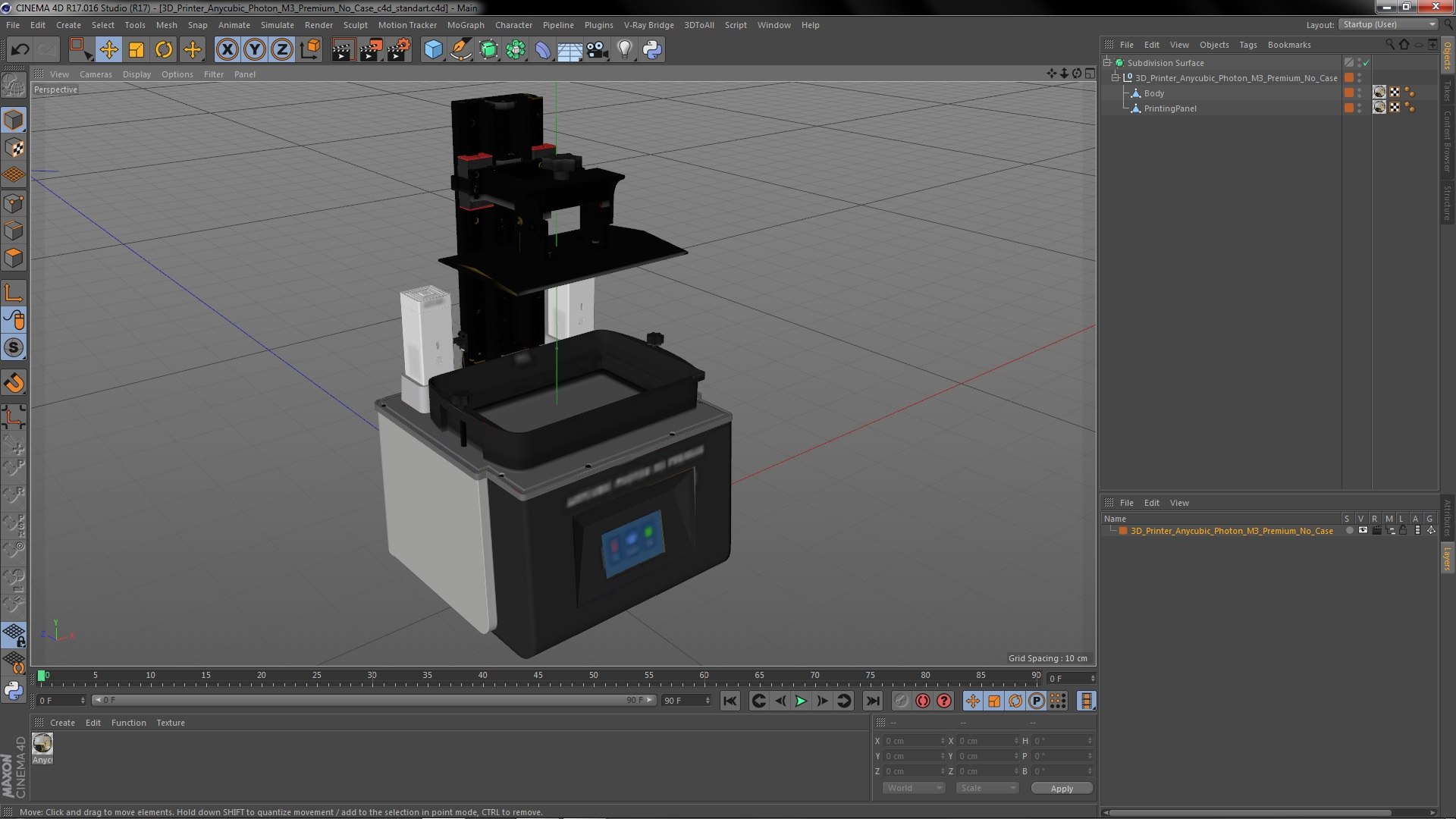Collapse the Subdivision Surface tree item
Screen dimensions: 1456x819
[1107, 63]
